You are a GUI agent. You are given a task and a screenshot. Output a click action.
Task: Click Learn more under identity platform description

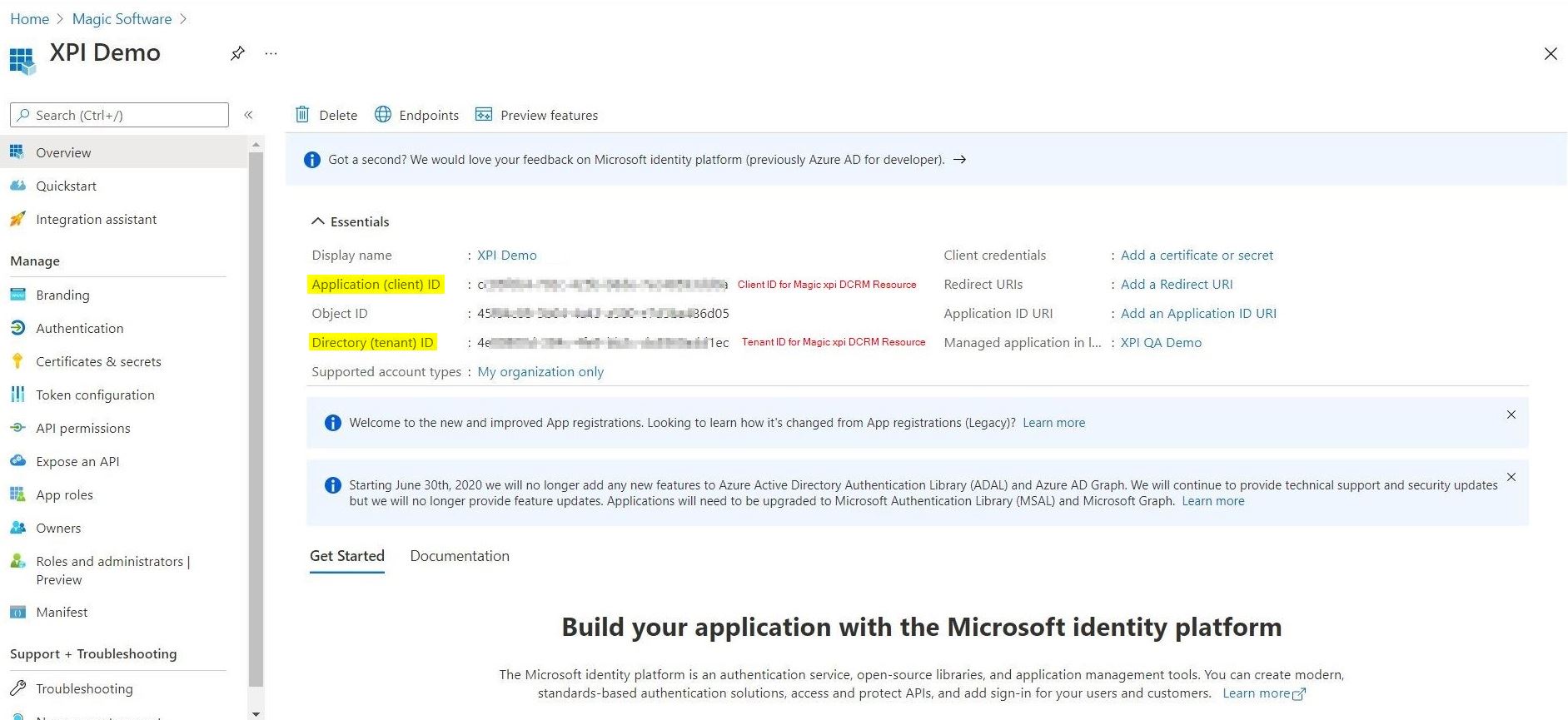(1264, 693)
